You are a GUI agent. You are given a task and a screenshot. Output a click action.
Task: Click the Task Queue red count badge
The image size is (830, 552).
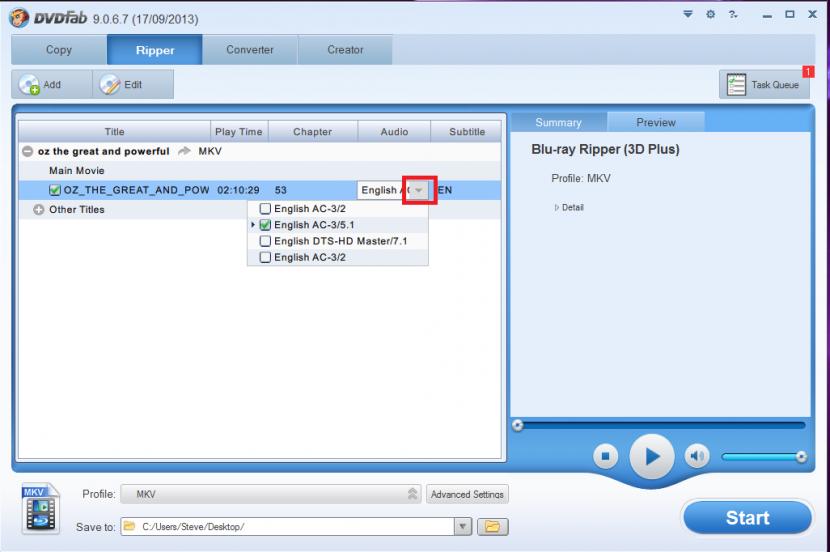pos(808,71)
